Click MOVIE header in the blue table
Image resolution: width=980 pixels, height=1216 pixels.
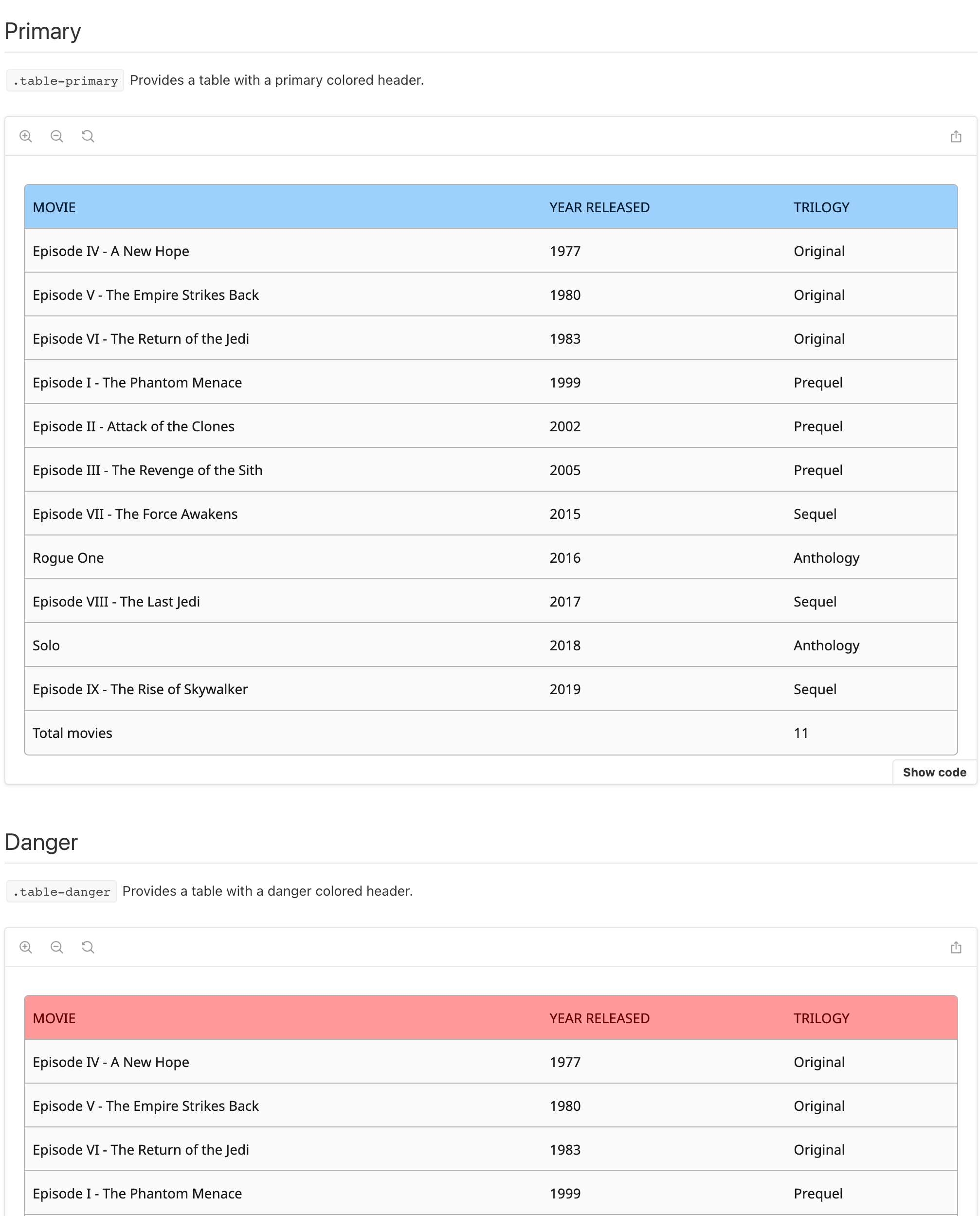(54, 207)
